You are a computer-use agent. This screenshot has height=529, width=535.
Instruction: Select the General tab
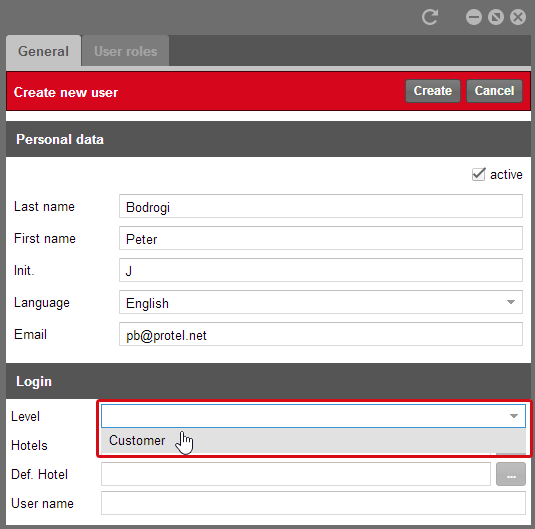click(x=43, y=51)
